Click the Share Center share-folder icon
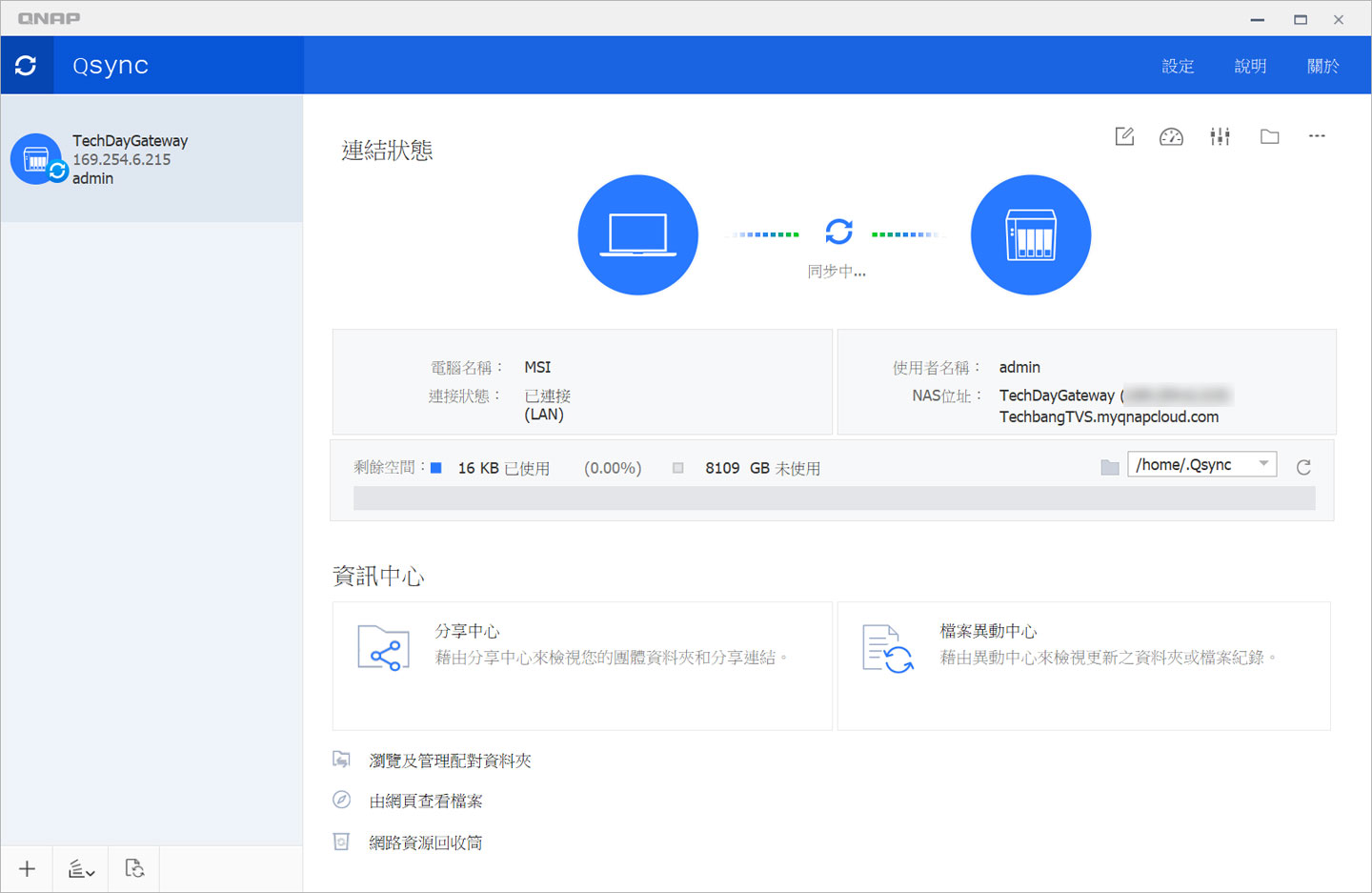1372x893 pixels. [x=383, y=648]
